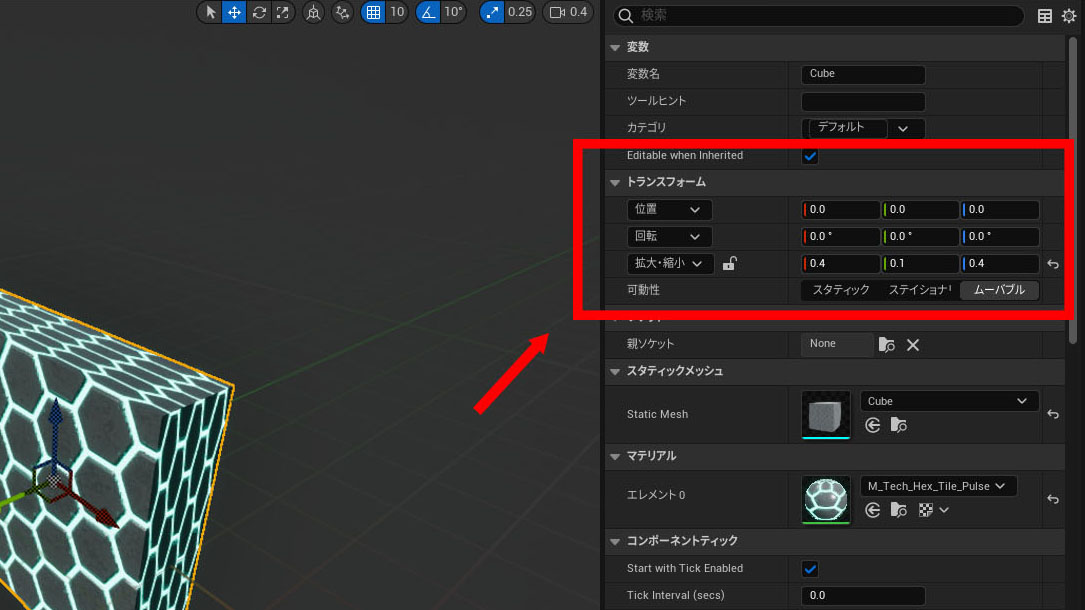Toggle grid snapping on the viewport toolbar
The width and height of the screenshot is (1085, 610).
(373, 12)
